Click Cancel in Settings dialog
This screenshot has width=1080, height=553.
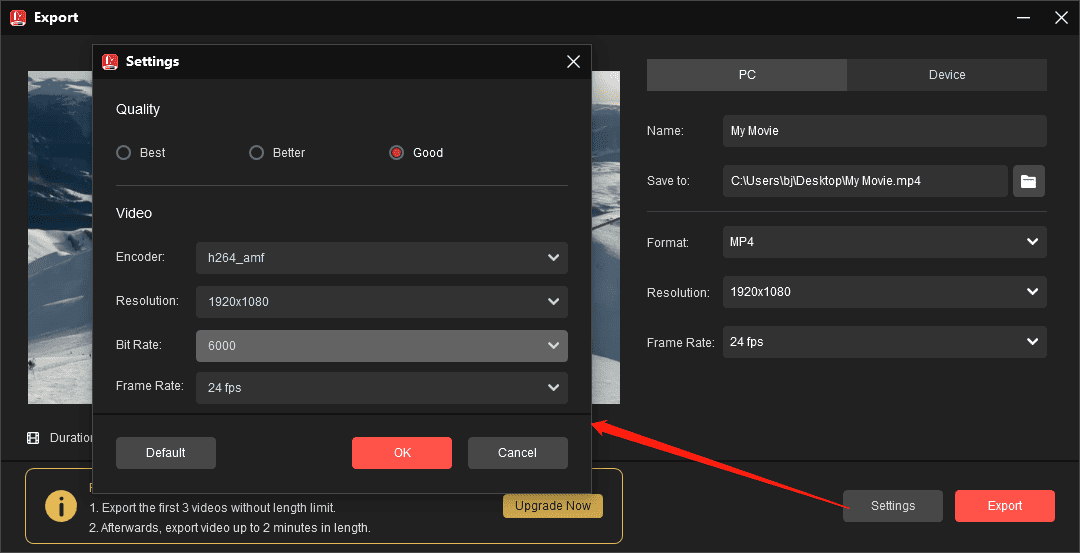[x=518, y=453]
